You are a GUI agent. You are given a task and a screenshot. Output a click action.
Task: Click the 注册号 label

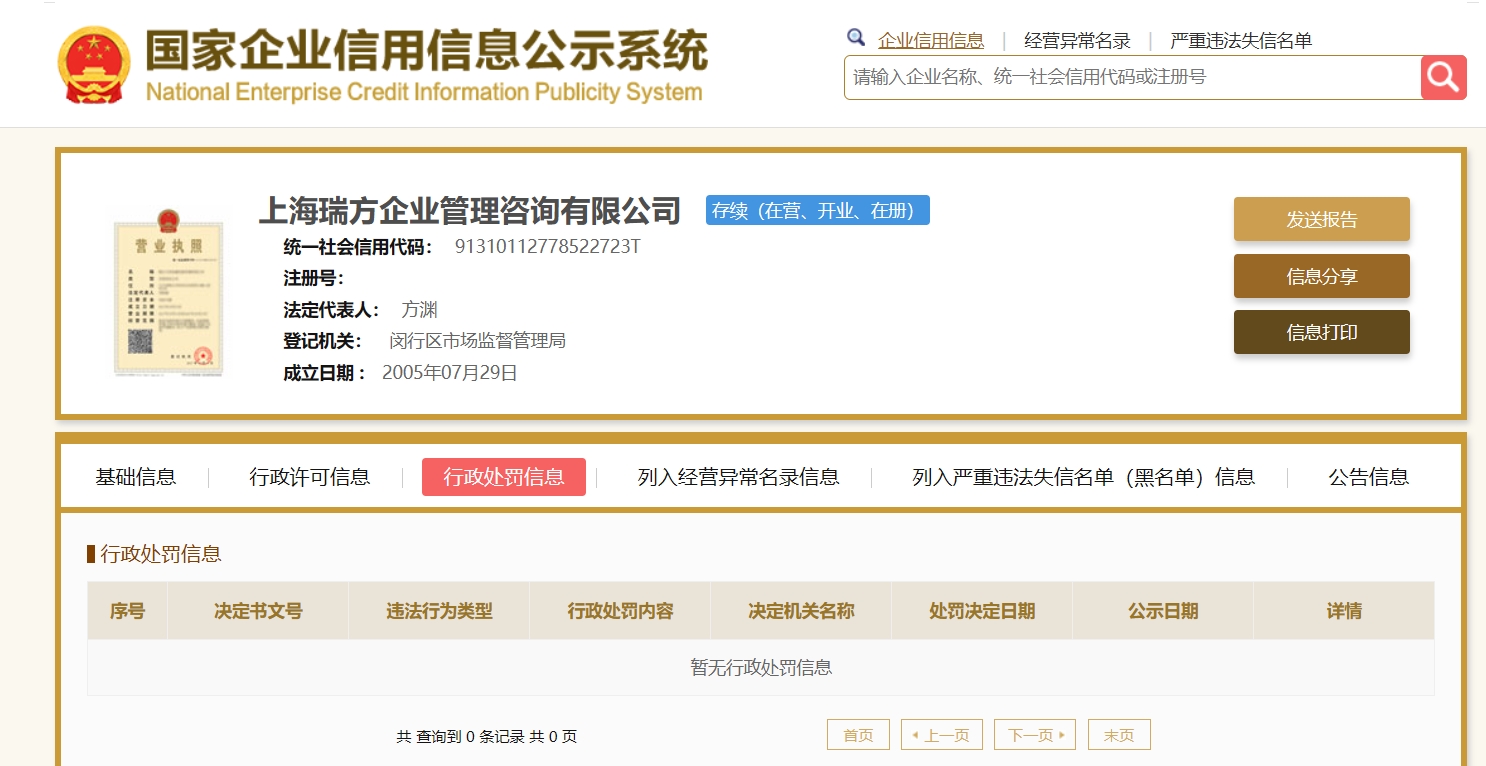tap(314, 278)
